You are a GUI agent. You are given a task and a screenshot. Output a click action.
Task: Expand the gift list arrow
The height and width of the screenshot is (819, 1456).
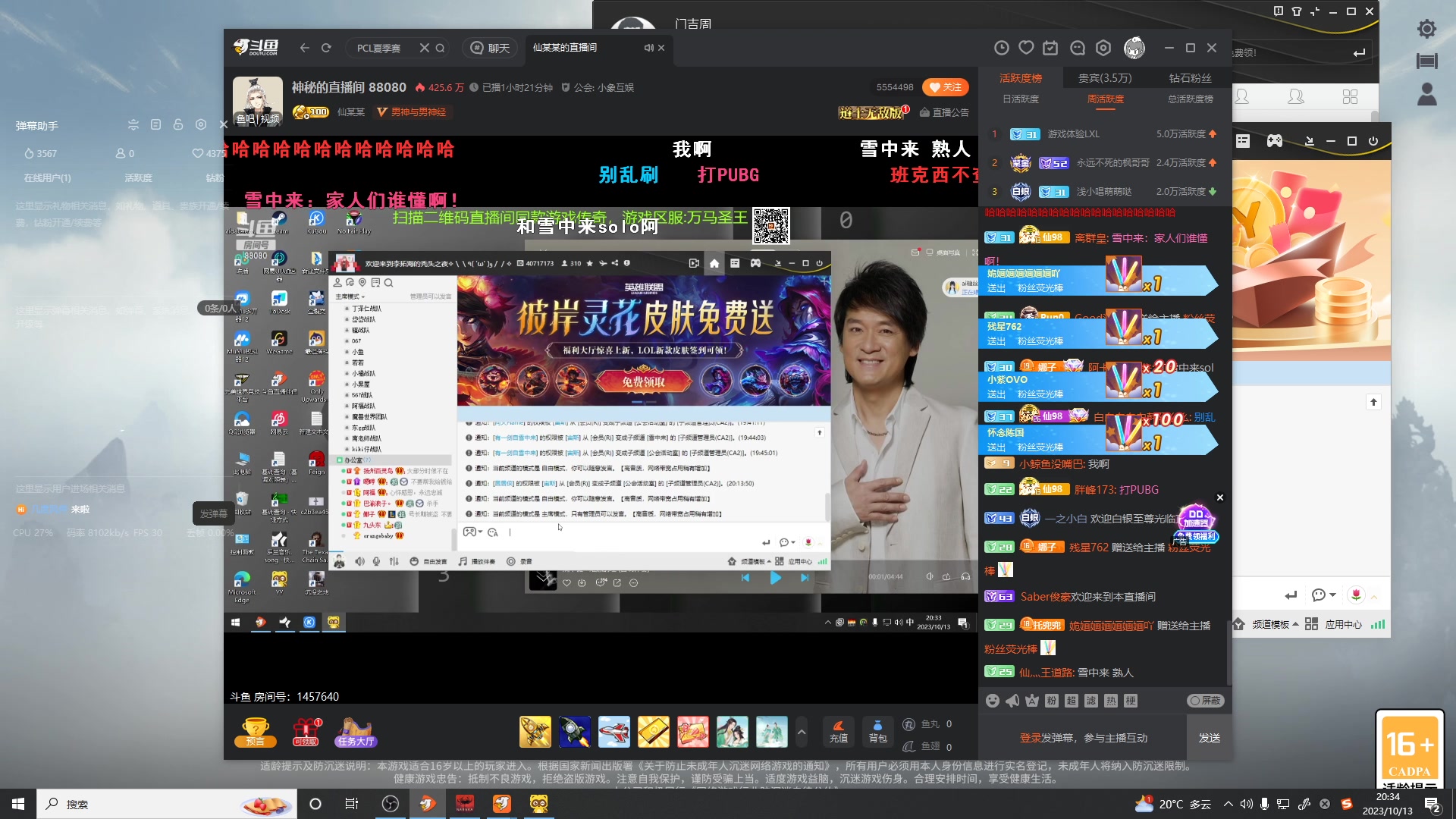pyautogui.click(x=802, y=732)
